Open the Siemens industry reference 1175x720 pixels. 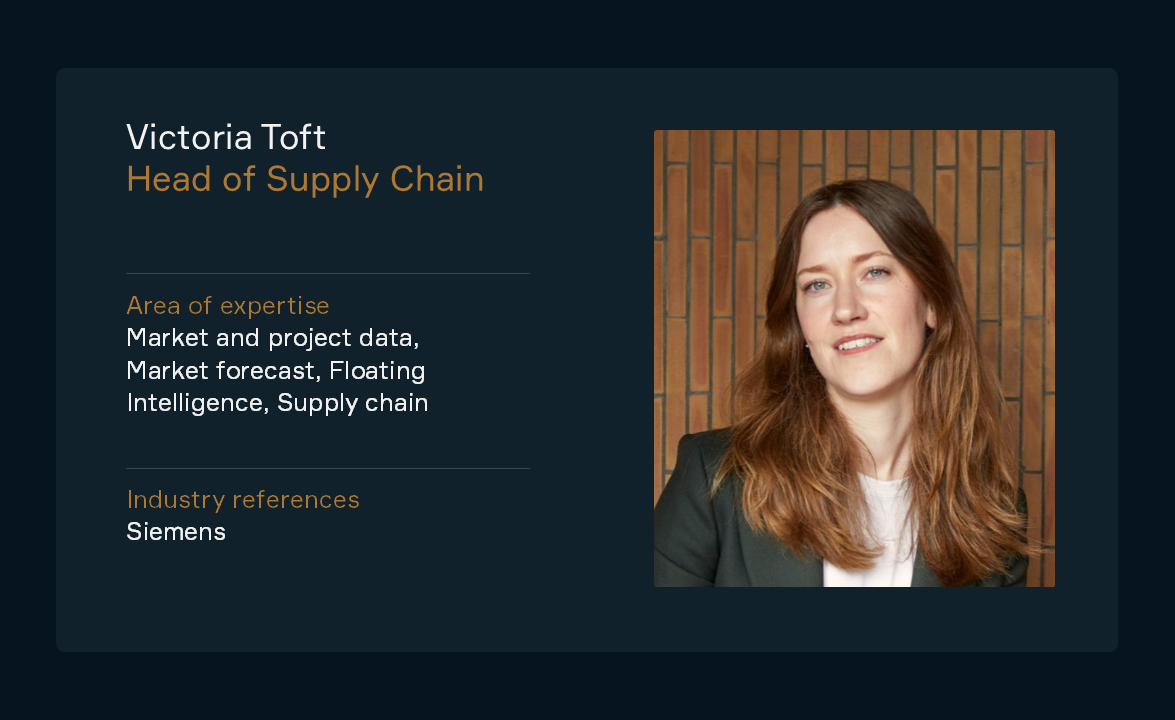click(x=176, y=532)
